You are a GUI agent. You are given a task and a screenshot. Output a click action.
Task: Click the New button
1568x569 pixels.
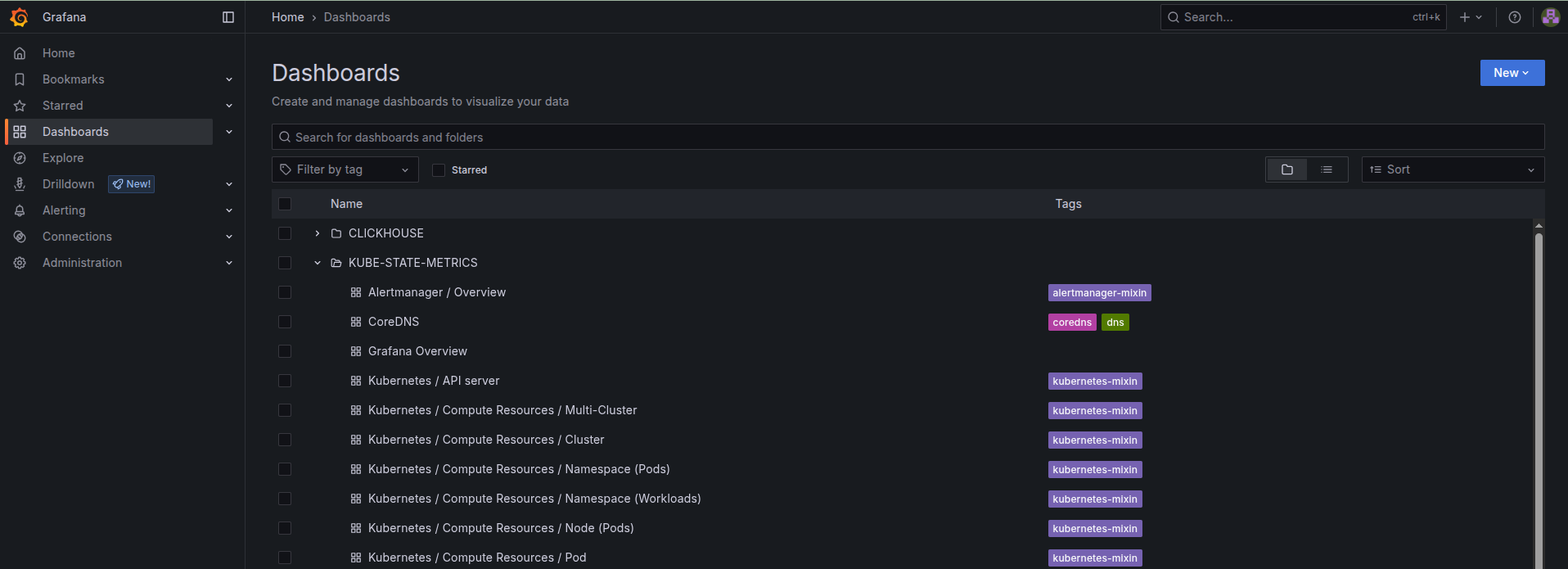tap(1512, 73)
